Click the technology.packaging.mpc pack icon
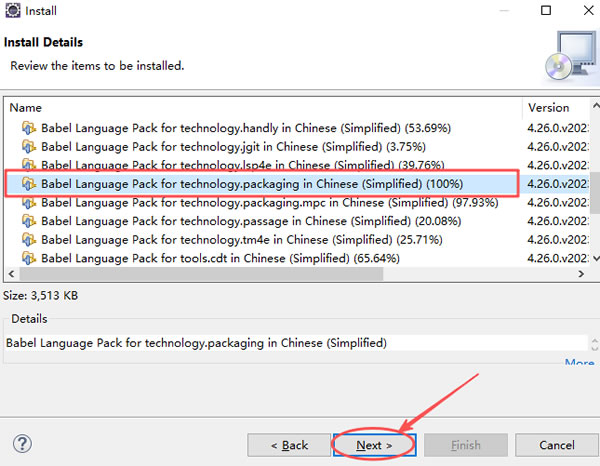The width and height of the screenshot is (600, 466). (x=29, y=203)
